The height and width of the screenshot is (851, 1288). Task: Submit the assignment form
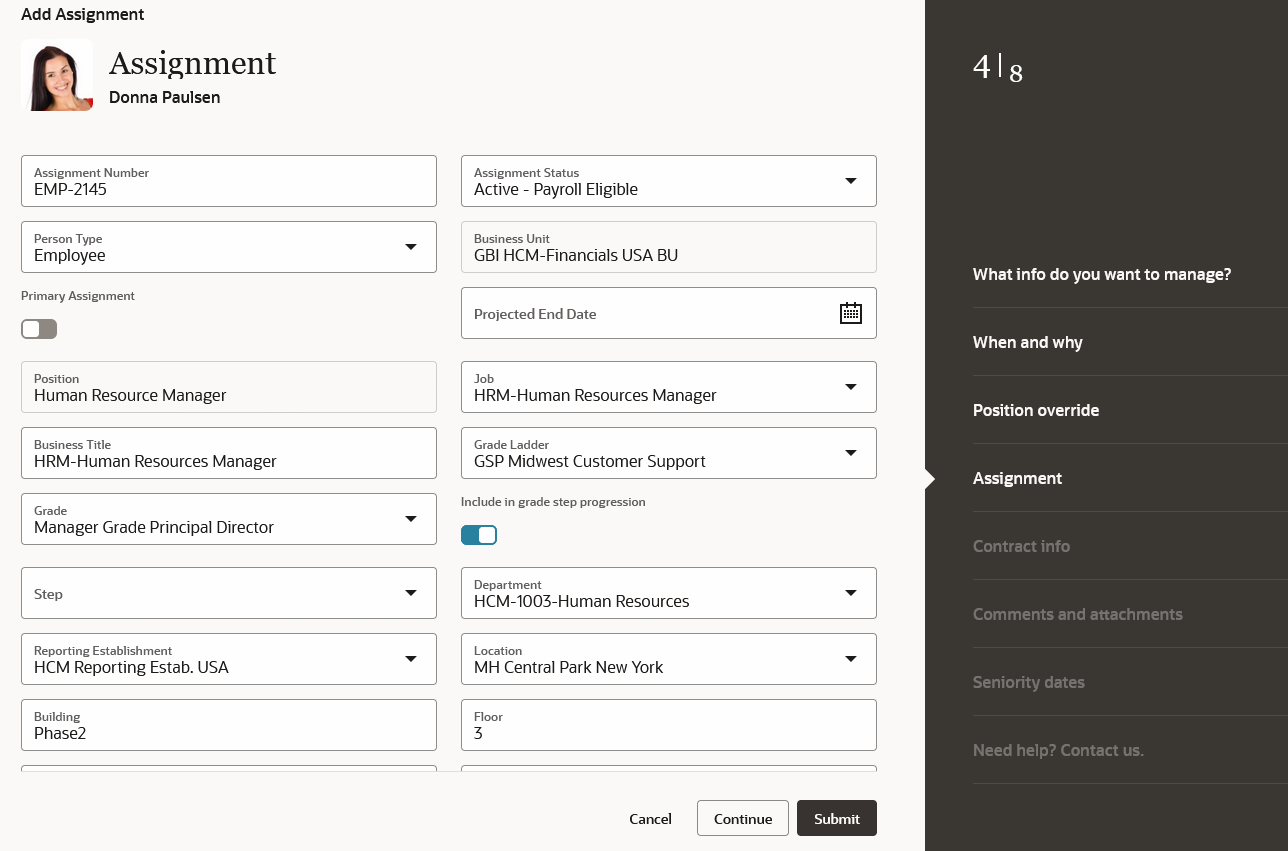(837, 818)
